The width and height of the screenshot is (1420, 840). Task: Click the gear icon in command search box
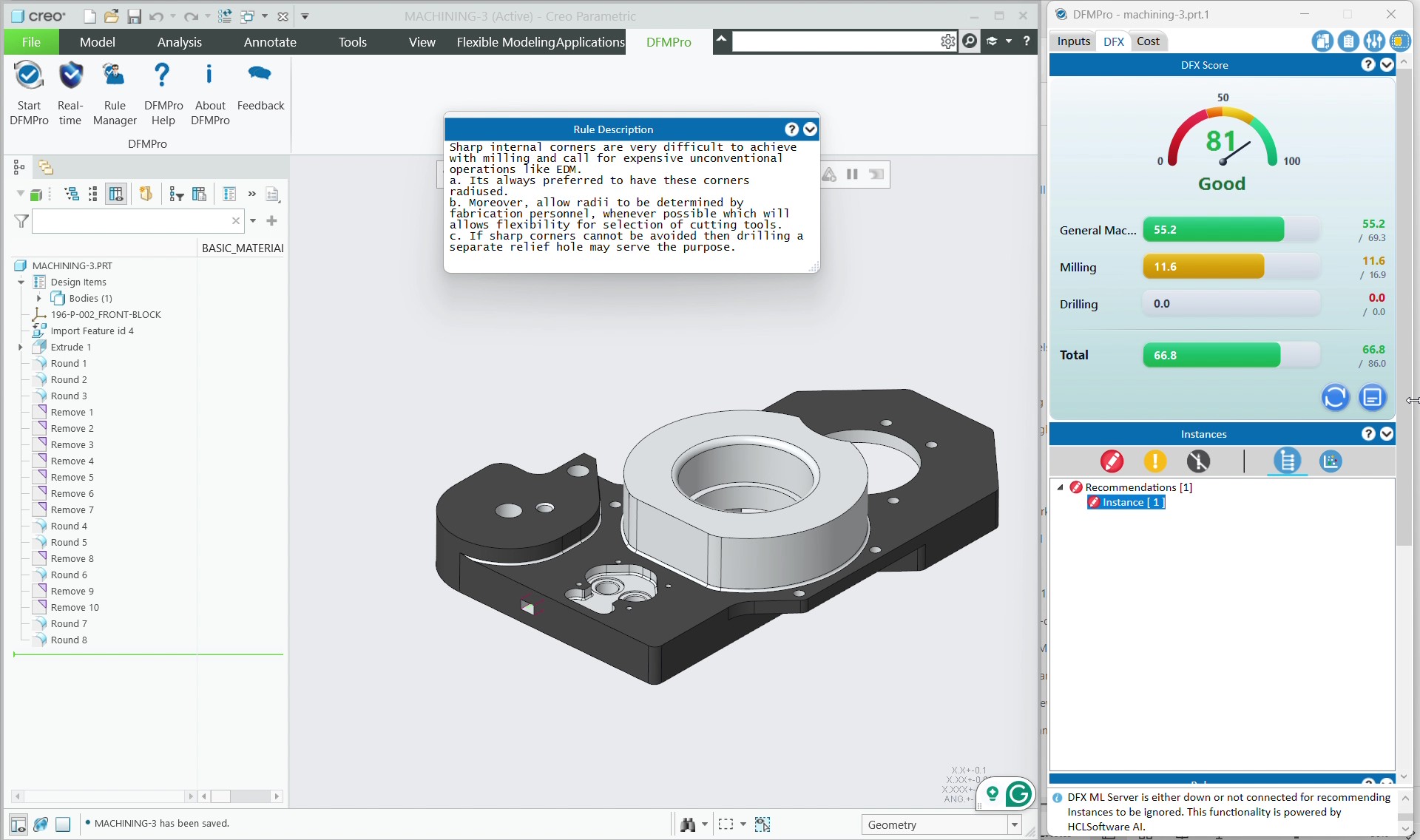pos(947,41)
